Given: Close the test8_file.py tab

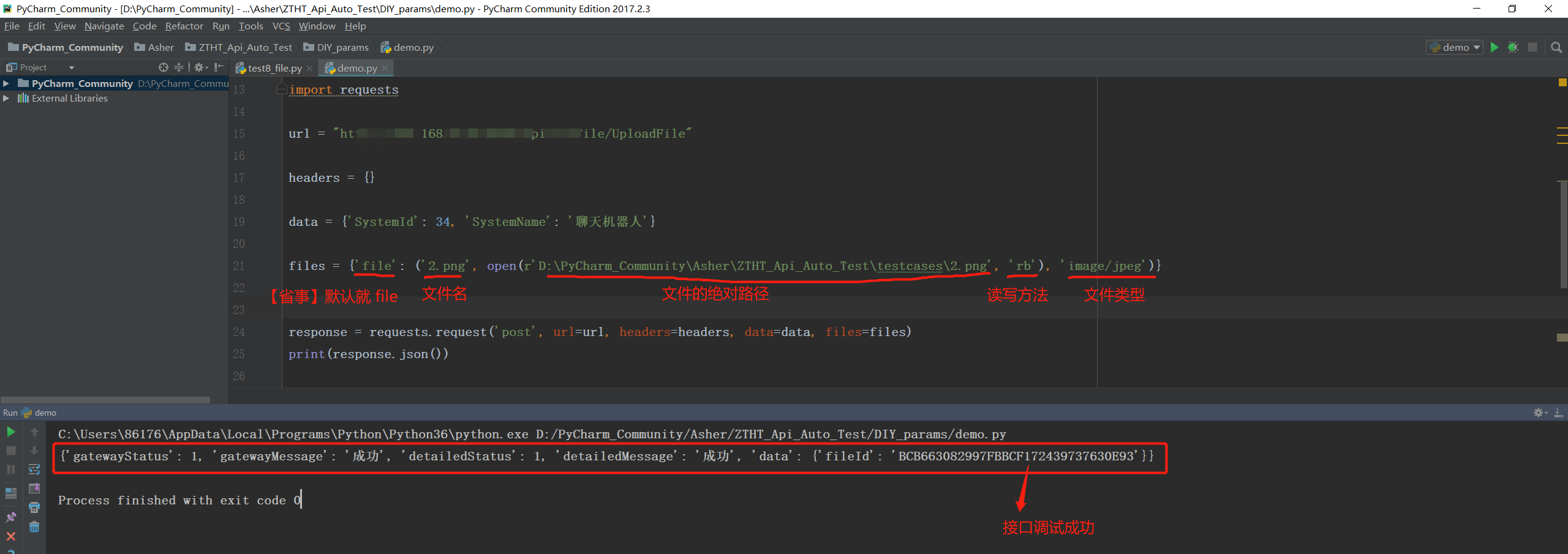Looking at the screenshot, I should [x=309, y=68].
